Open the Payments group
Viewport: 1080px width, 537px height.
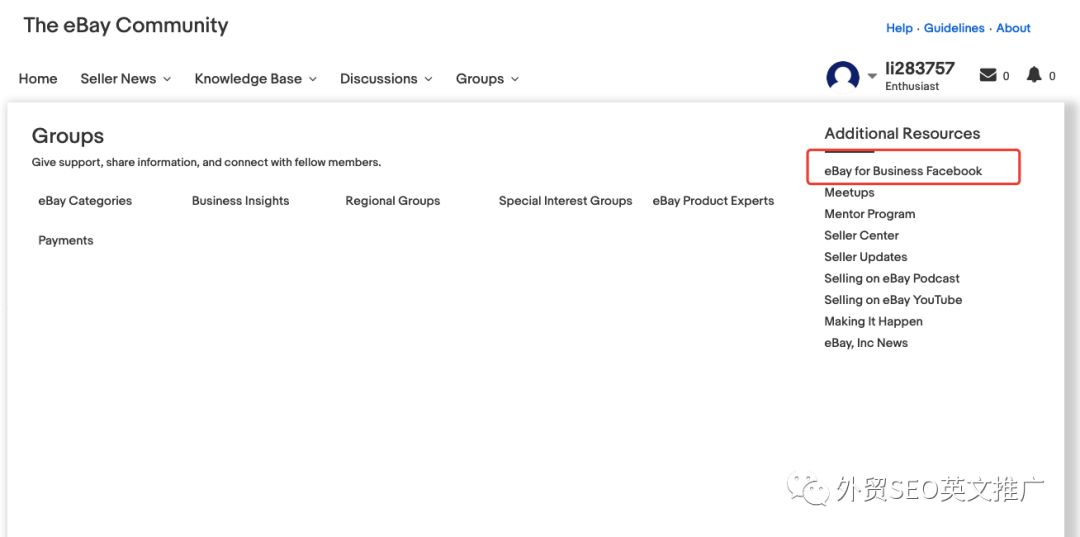coord(66,240)
